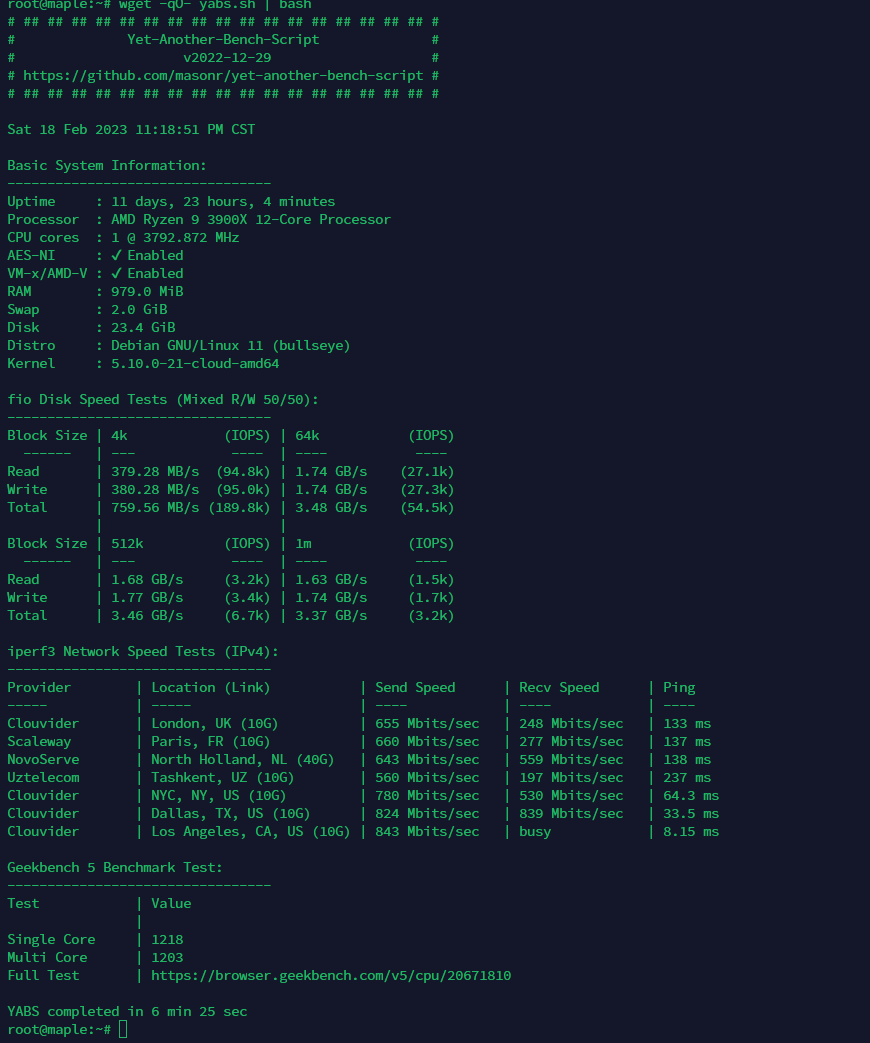Click 'YABS completed in 6 min 25 sec'
Viewport: 870px width, 1043px height.
[127, 1012]
